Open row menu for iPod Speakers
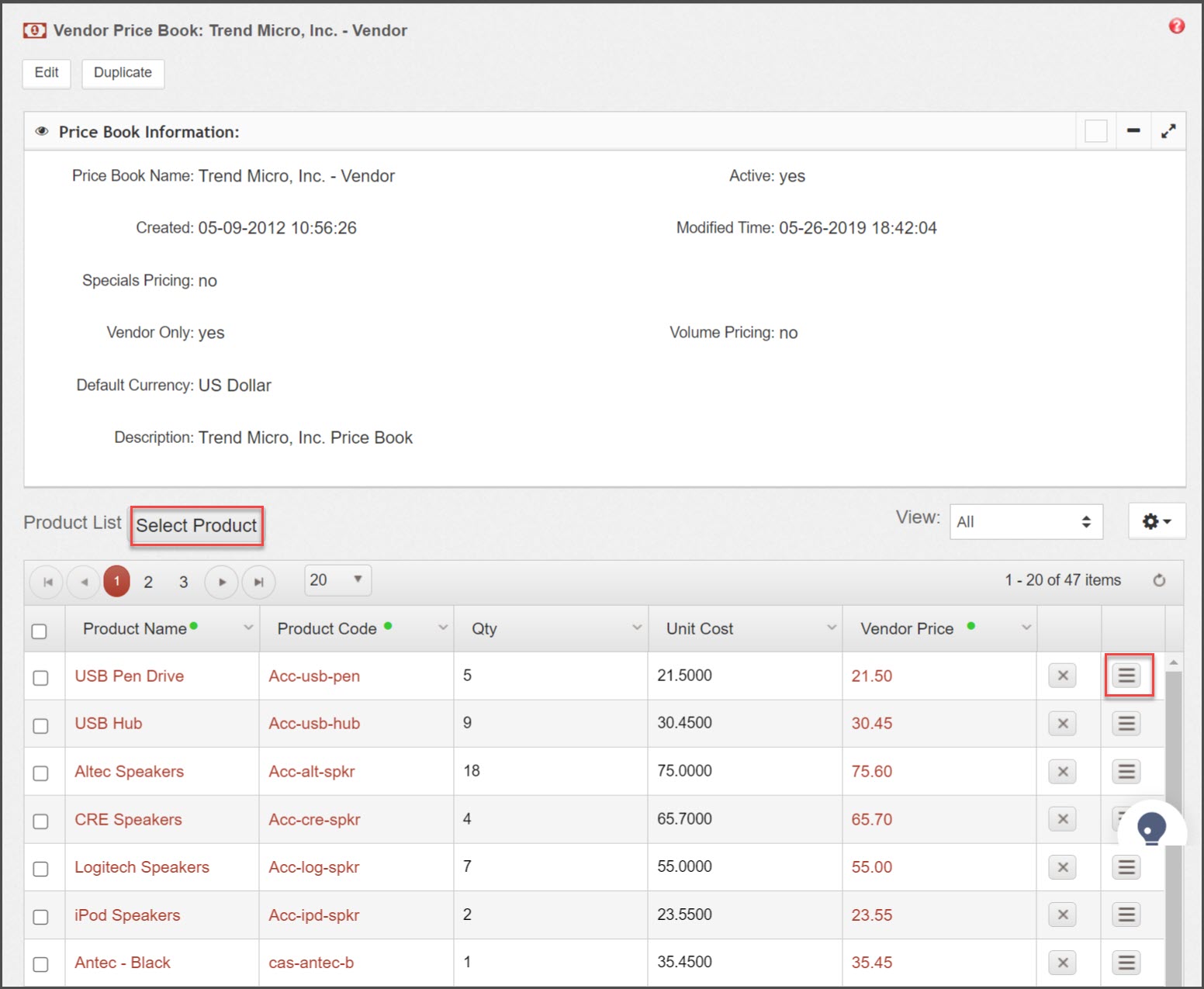1204x989 pixels. click(x=1126, y=915)
